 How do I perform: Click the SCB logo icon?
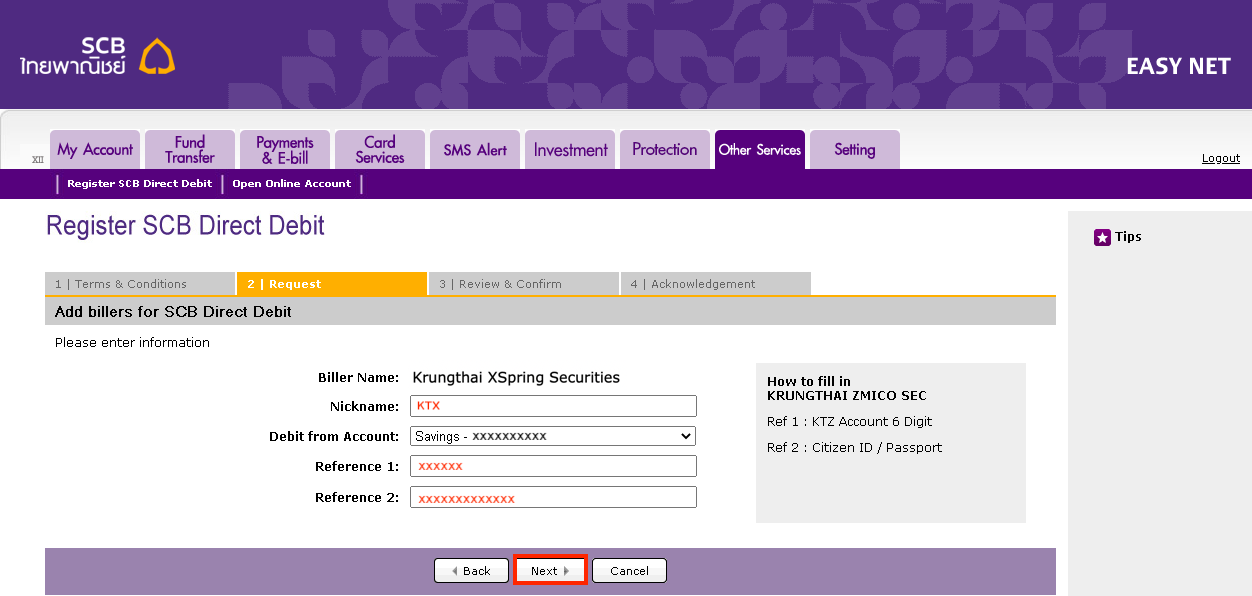point(156,57)
